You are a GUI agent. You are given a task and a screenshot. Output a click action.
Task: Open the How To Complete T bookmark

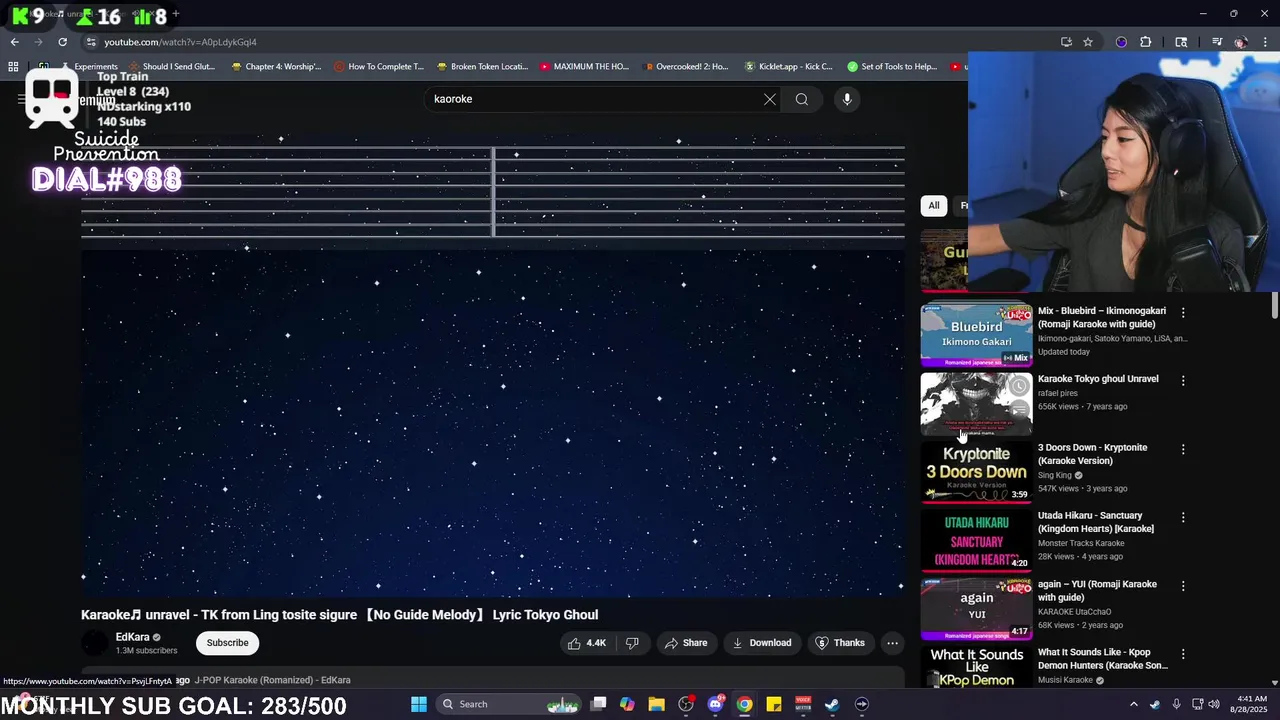(x=379, y=67)
